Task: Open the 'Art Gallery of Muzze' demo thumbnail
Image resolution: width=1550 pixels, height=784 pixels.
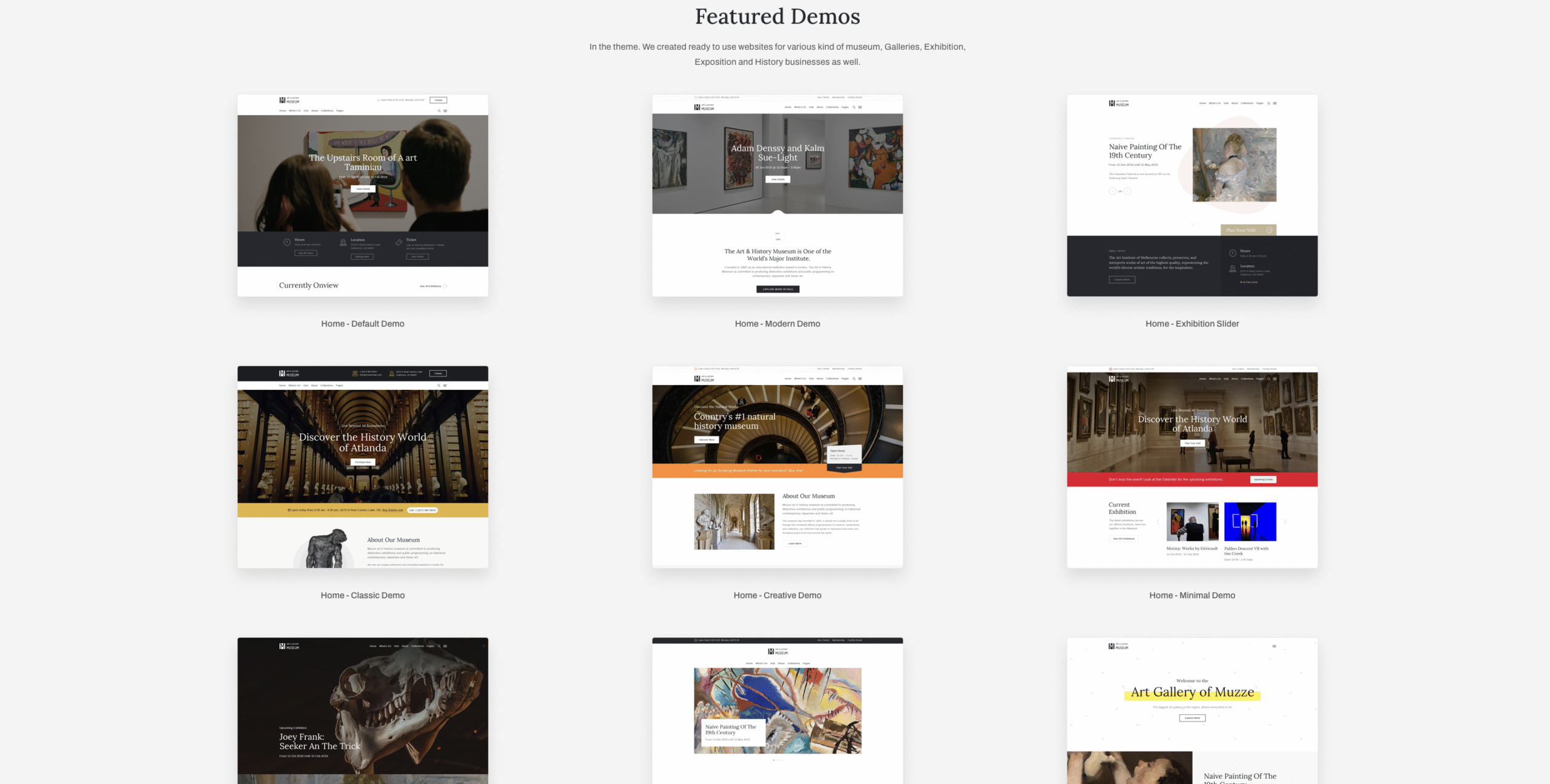Action: 1192,711
